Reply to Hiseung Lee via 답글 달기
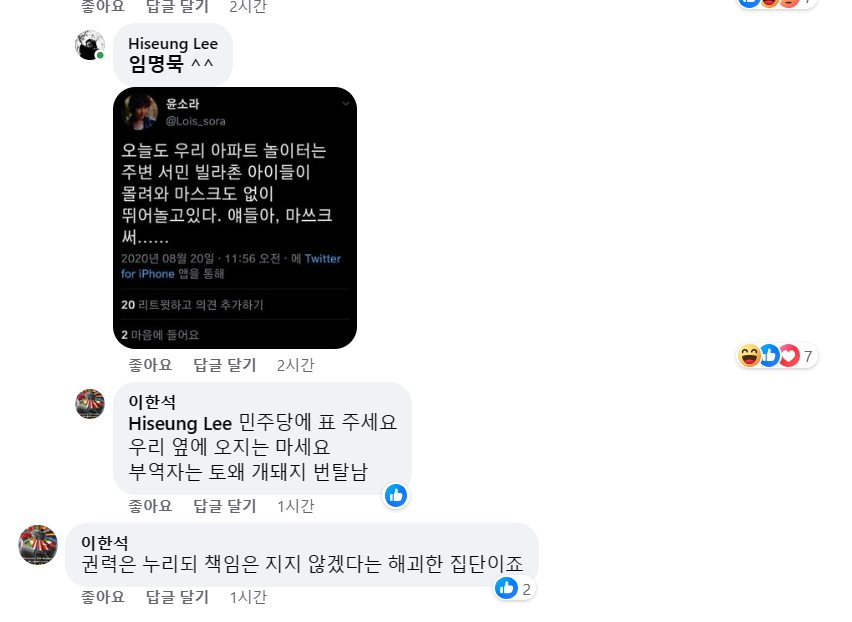Screen dimensions: 852x622 point(225,365)
